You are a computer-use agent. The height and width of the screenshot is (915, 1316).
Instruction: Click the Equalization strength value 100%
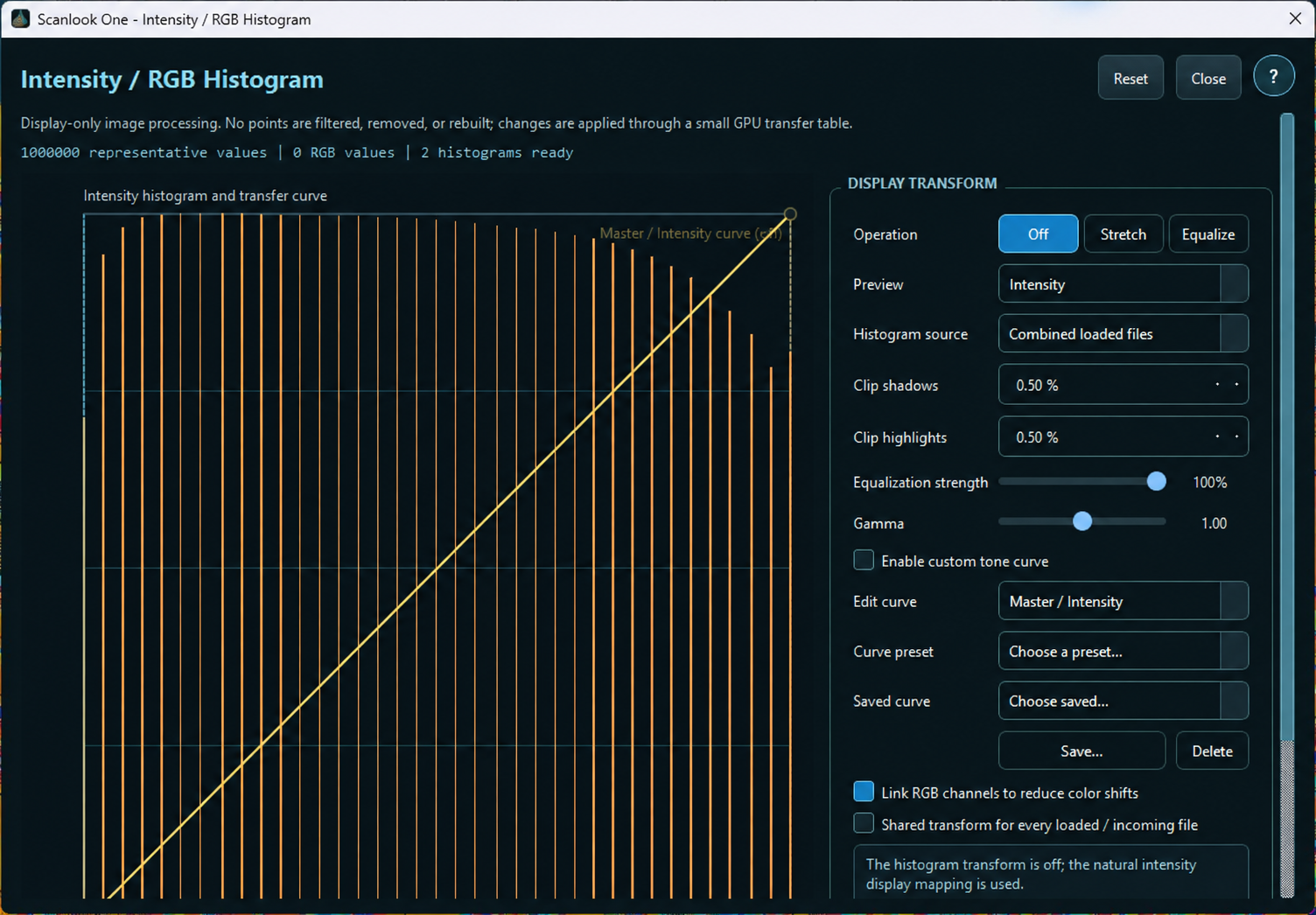coord(1210,482)
